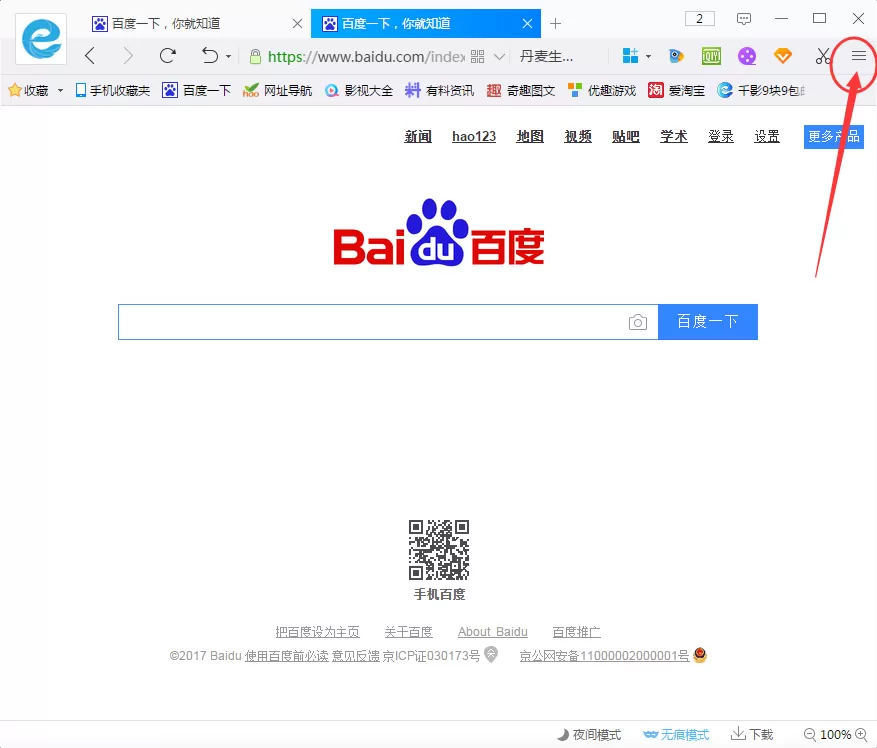This screenshot has height=748, width=877.
Task: Open the 下载 downloads panel
Action: [752, 734]
